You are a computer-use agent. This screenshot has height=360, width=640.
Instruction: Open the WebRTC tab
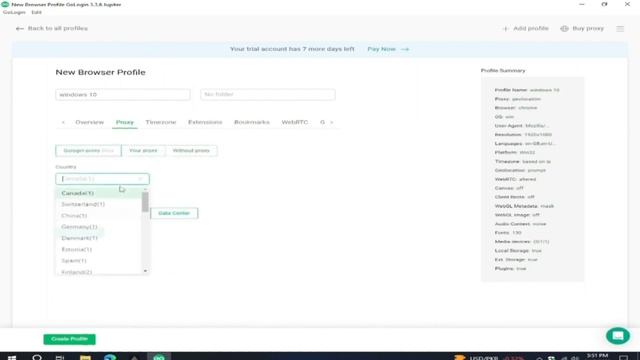(295, 122)
